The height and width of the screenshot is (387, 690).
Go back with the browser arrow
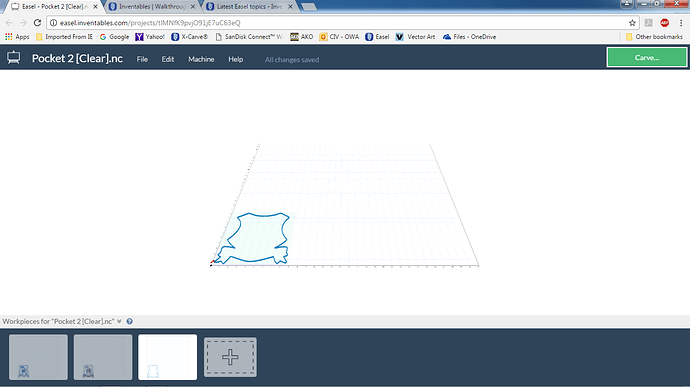point(9,23)
